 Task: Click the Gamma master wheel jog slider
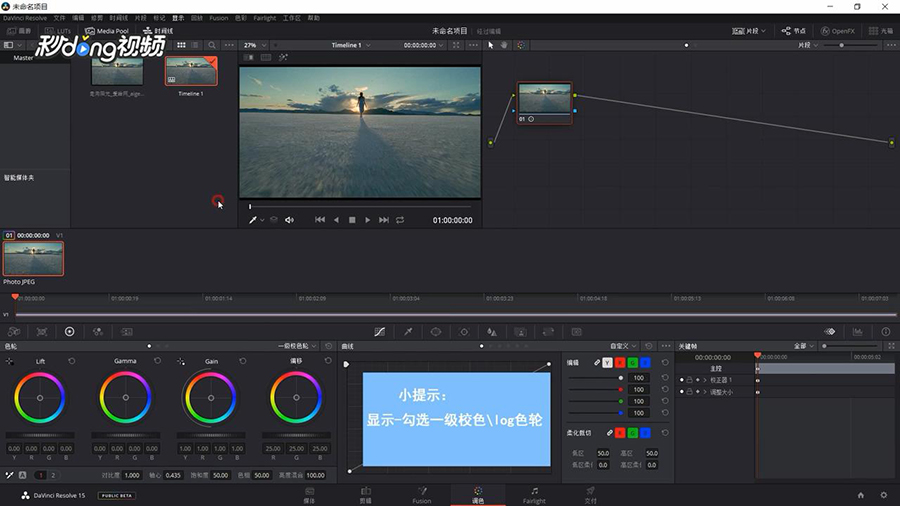125,435
